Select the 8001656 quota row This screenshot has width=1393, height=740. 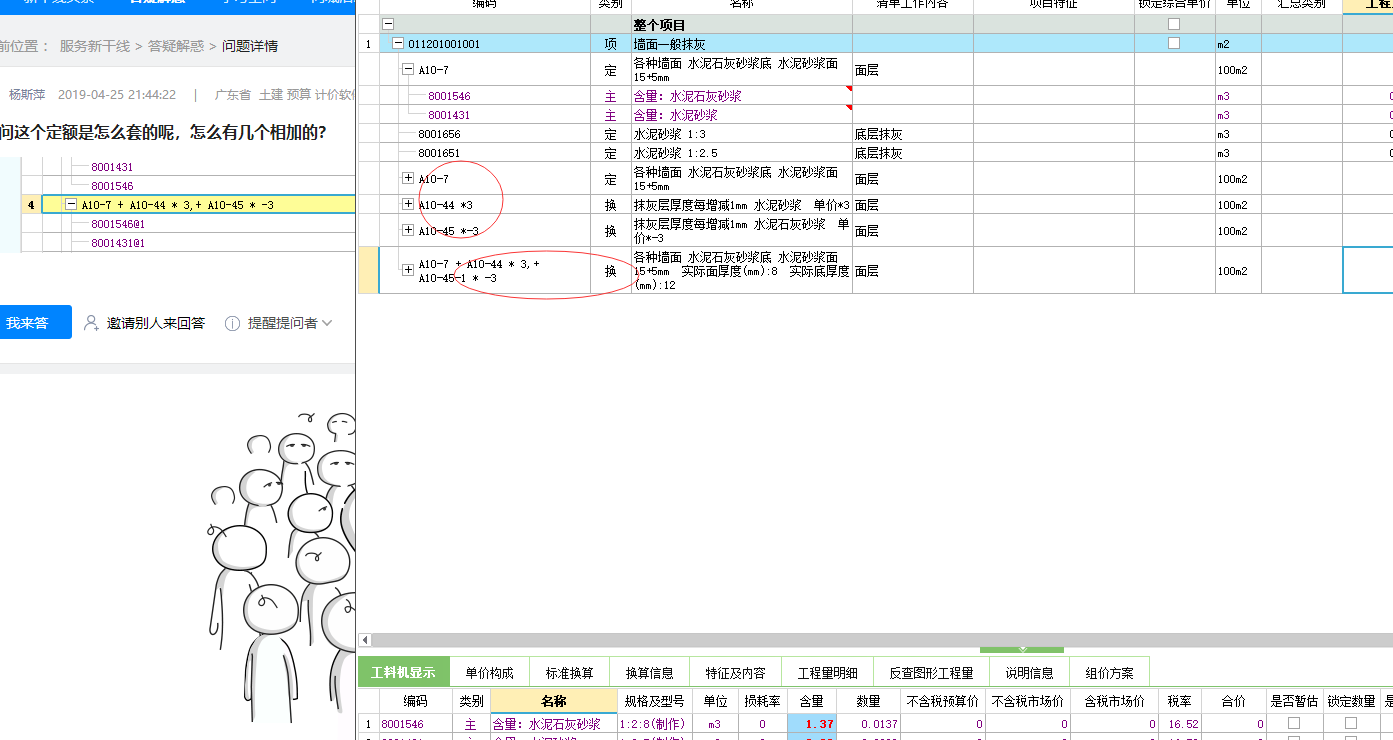tap(439, 134)
